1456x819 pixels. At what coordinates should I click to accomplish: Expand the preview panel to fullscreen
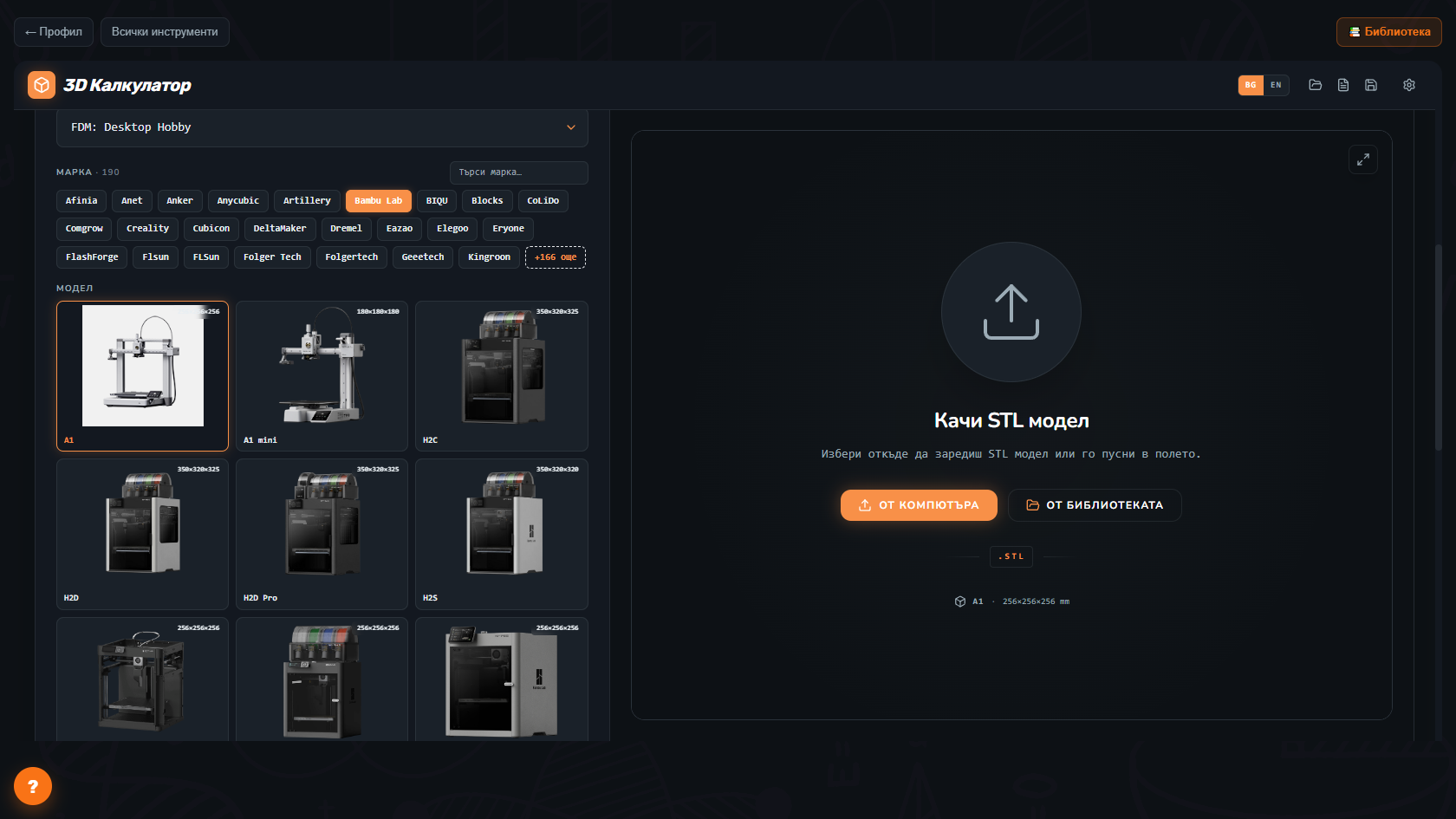coord(1363,159)
